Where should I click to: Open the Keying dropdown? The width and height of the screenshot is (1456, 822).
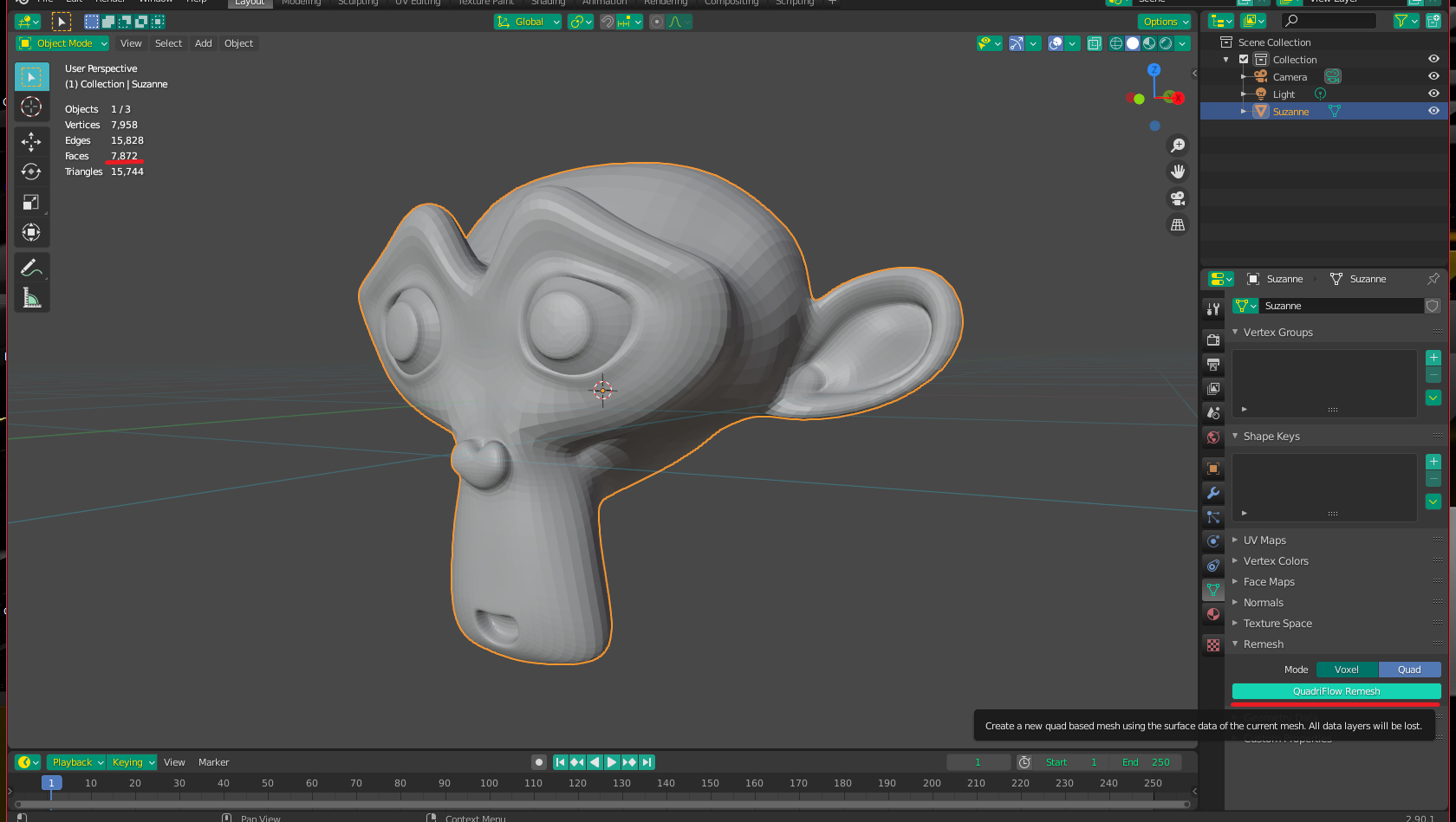[x=133, y=762]
